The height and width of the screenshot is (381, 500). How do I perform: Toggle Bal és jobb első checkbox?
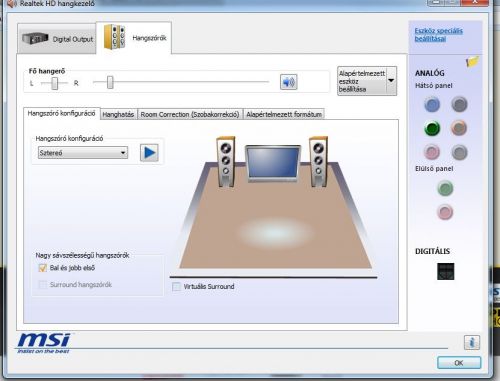point(43,268)
